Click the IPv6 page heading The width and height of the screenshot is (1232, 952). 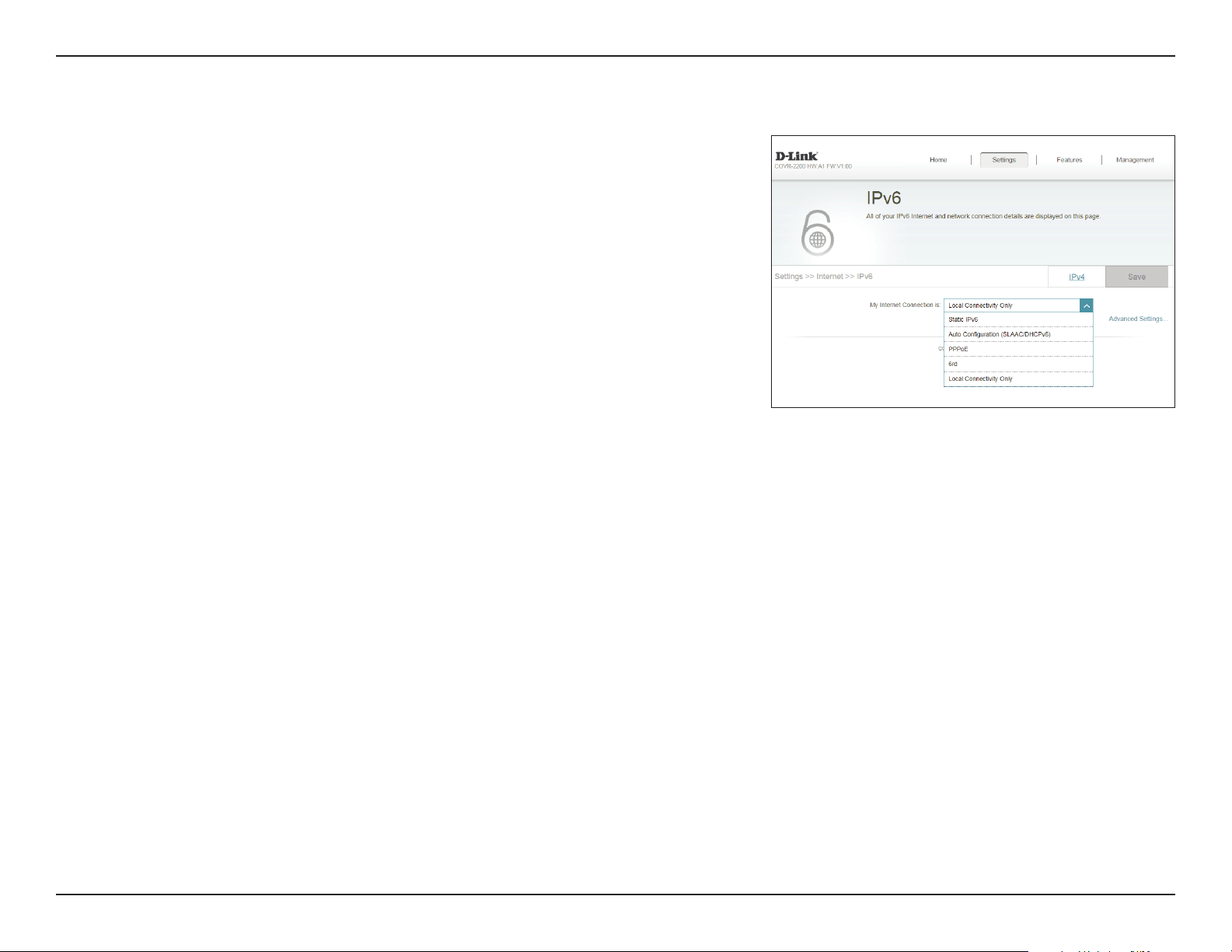884,198
